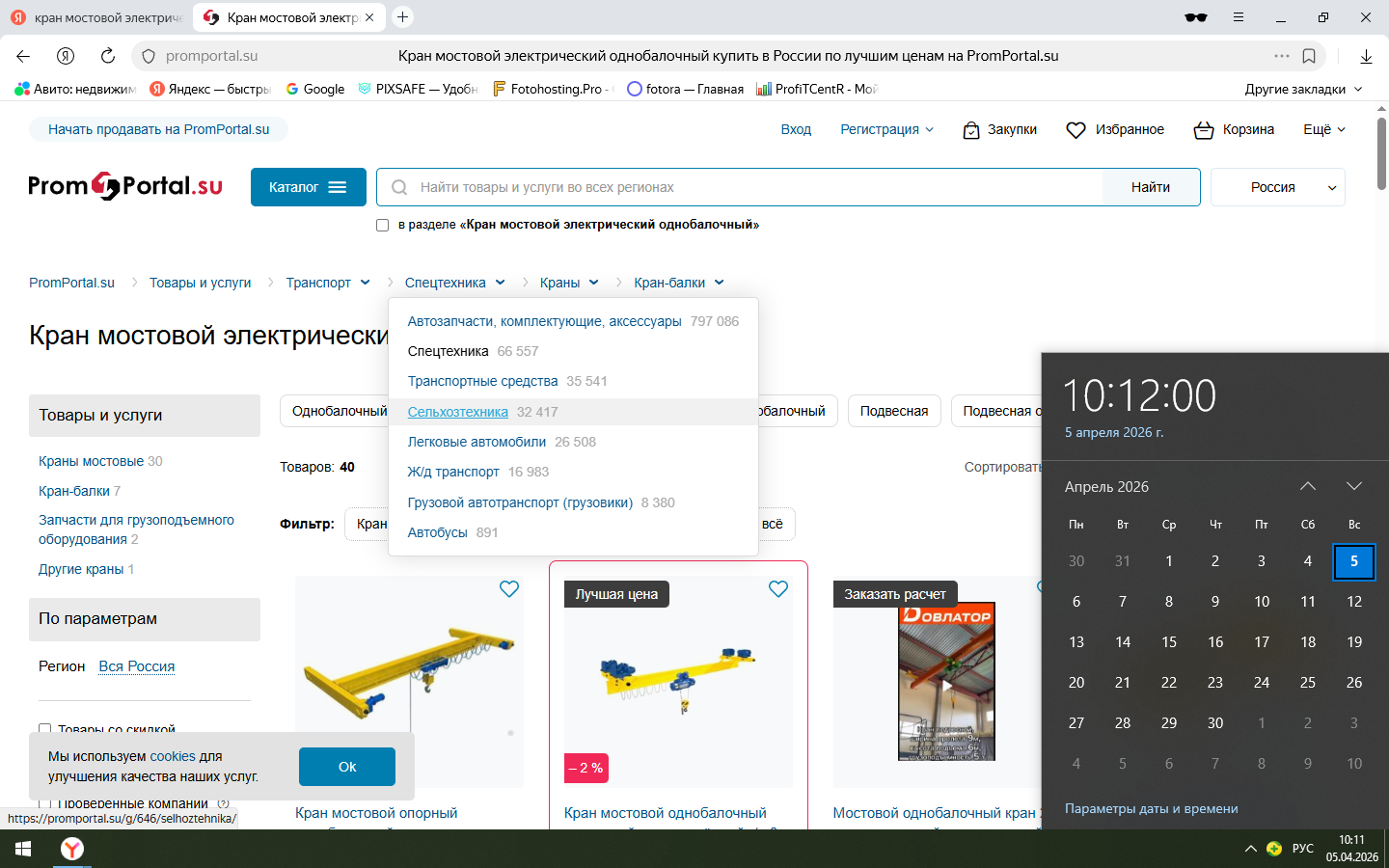
Task: Add Лучшая цена crane to favorites
Action: point(778,589)
